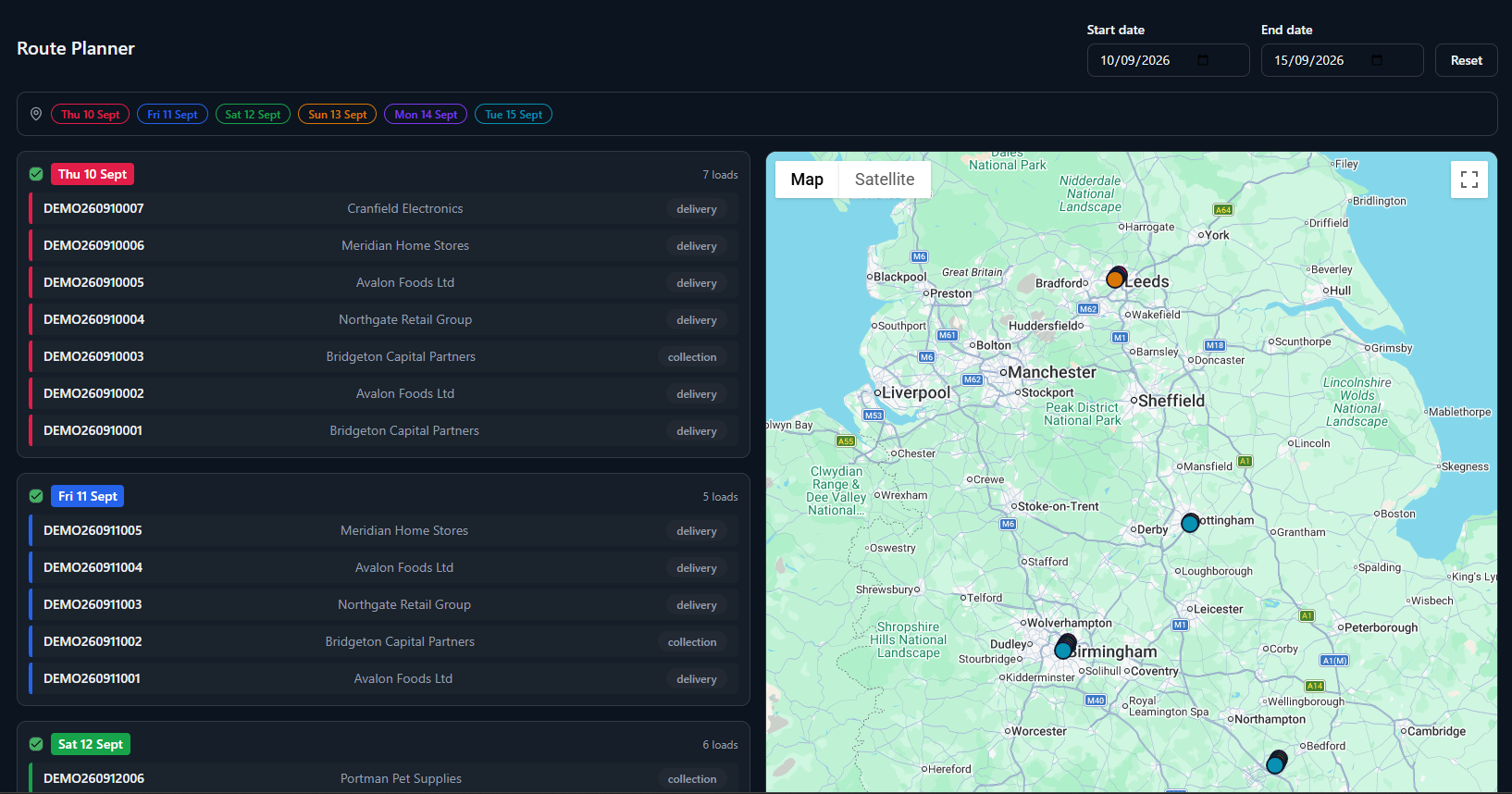Toggle Thu 10 Sept filter chip
This screenshot has width=1512, height=794.
click(90, 114)
